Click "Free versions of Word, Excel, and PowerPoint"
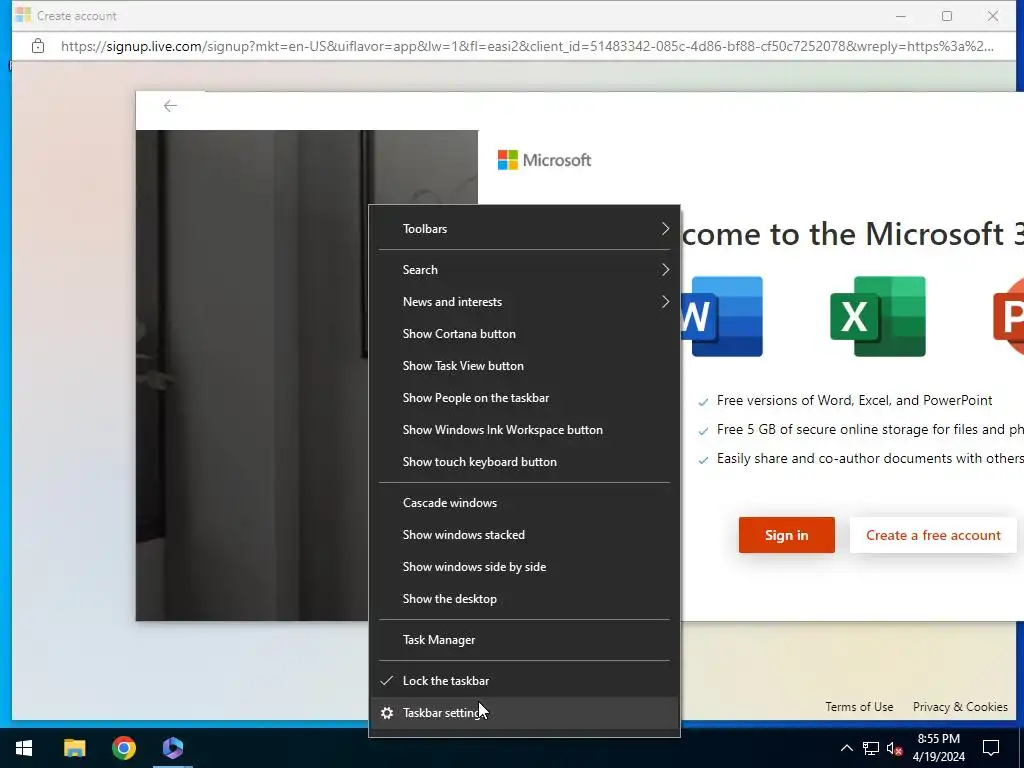This screenshot has height=768, width=1024. pyautogui.click(x=854, y=400)
